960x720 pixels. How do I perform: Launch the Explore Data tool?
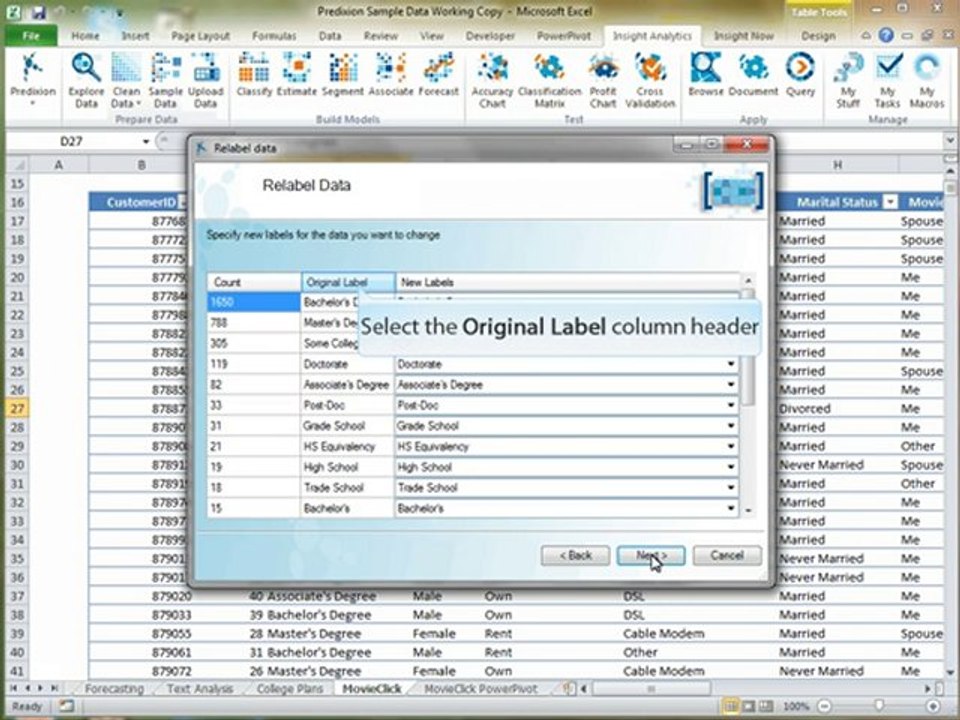click(86, 80)
